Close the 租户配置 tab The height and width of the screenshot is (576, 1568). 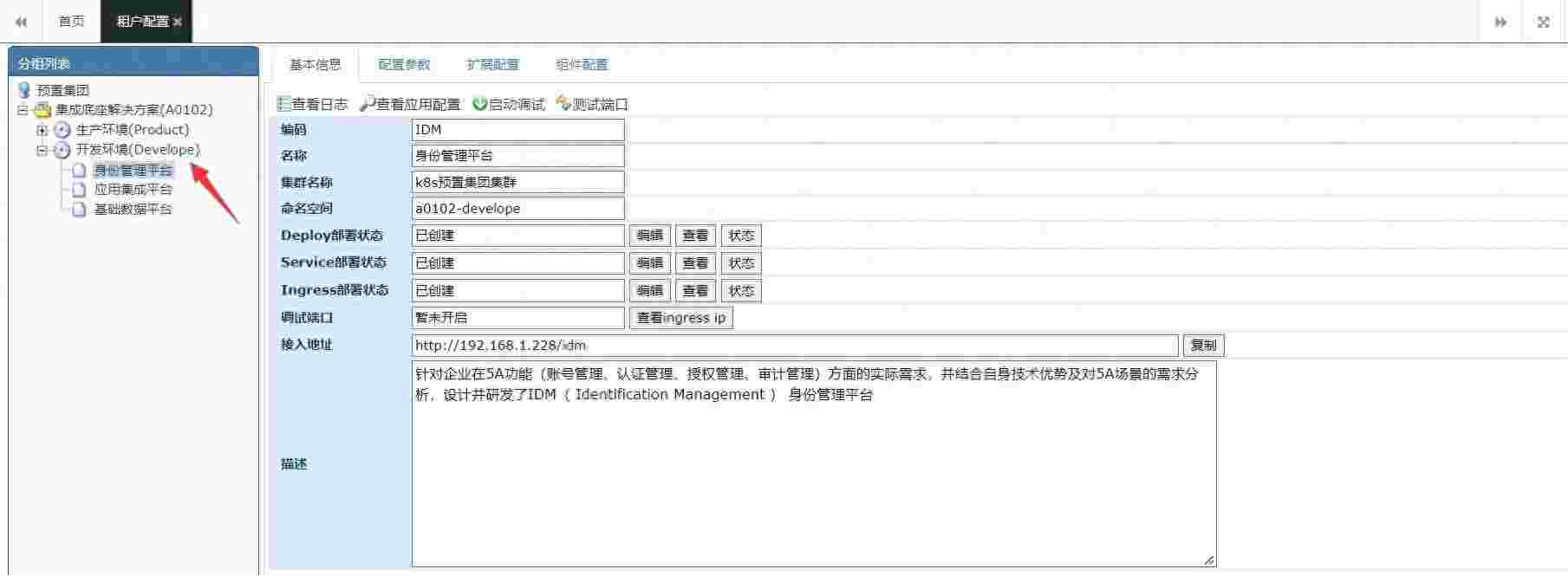tap(178, 22)
